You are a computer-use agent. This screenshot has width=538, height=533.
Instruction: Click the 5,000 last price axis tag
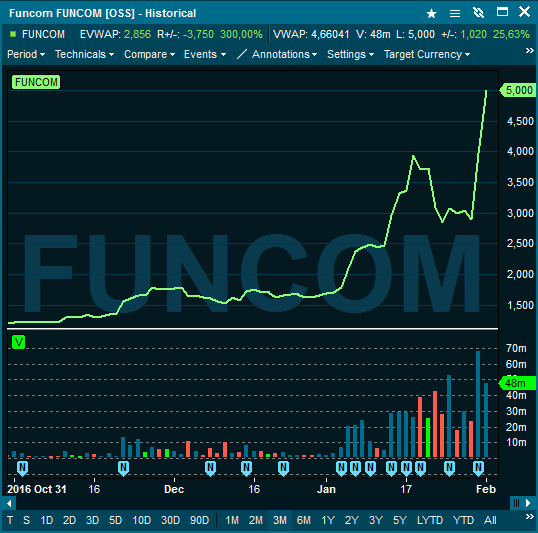pyautogui.click(x=517, y=90)
